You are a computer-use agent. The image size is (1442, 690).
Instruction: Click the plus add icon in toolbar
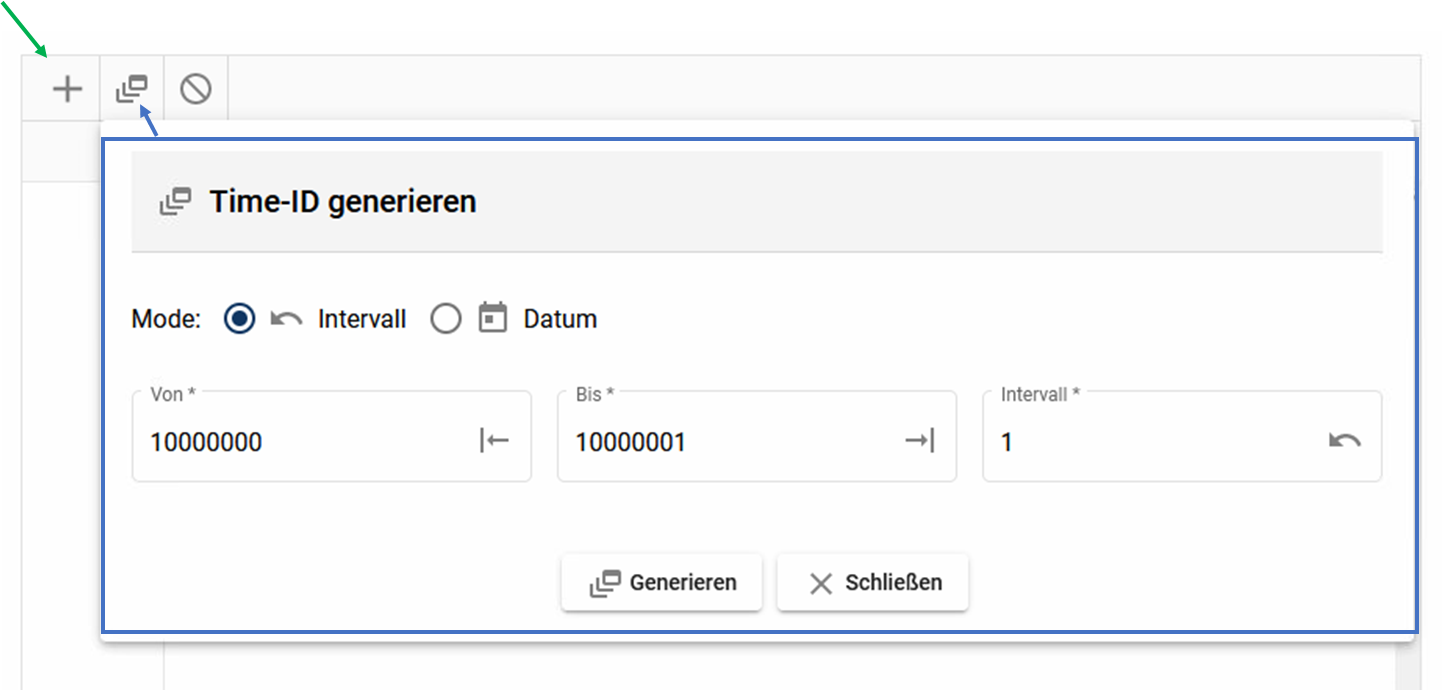coord(67,90)
